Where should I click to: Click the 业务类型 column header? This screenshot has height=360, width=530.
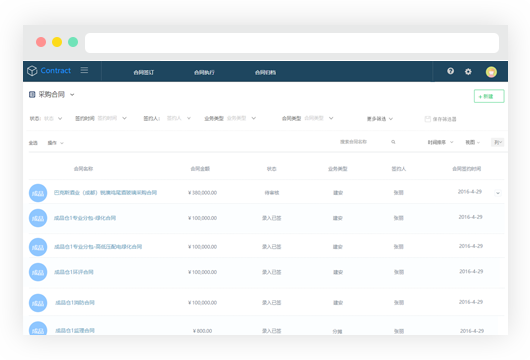tap(338, 169)
